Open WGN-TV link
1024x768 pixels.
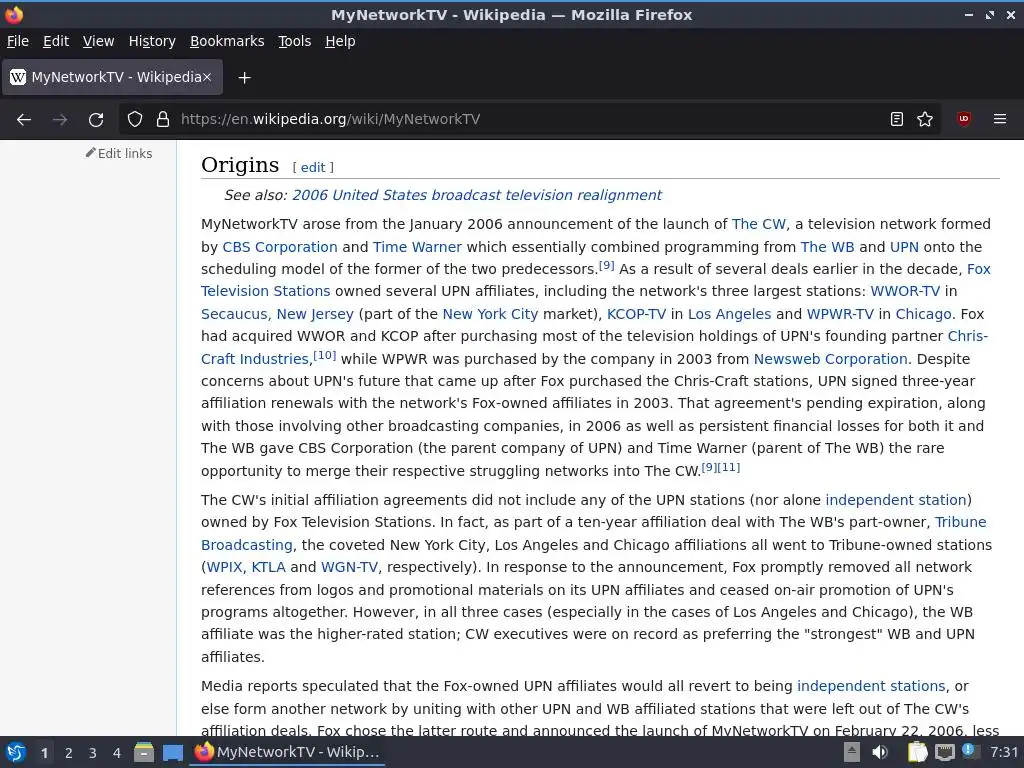coord(349,568)
